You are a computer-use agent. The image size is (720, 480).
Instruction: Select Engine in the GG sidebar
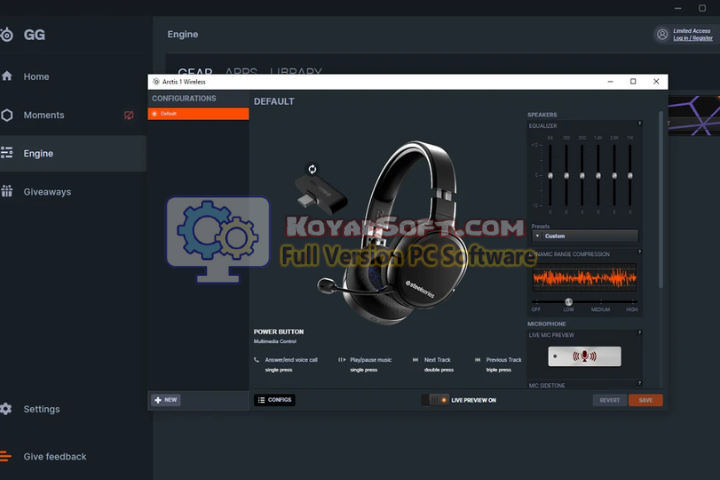tap(73, 153)
